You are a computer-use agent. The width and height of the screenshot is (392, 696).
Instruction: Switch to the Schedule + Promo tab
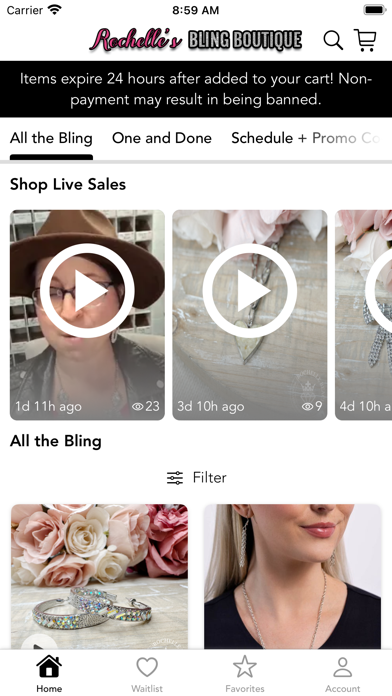[305, 138]
